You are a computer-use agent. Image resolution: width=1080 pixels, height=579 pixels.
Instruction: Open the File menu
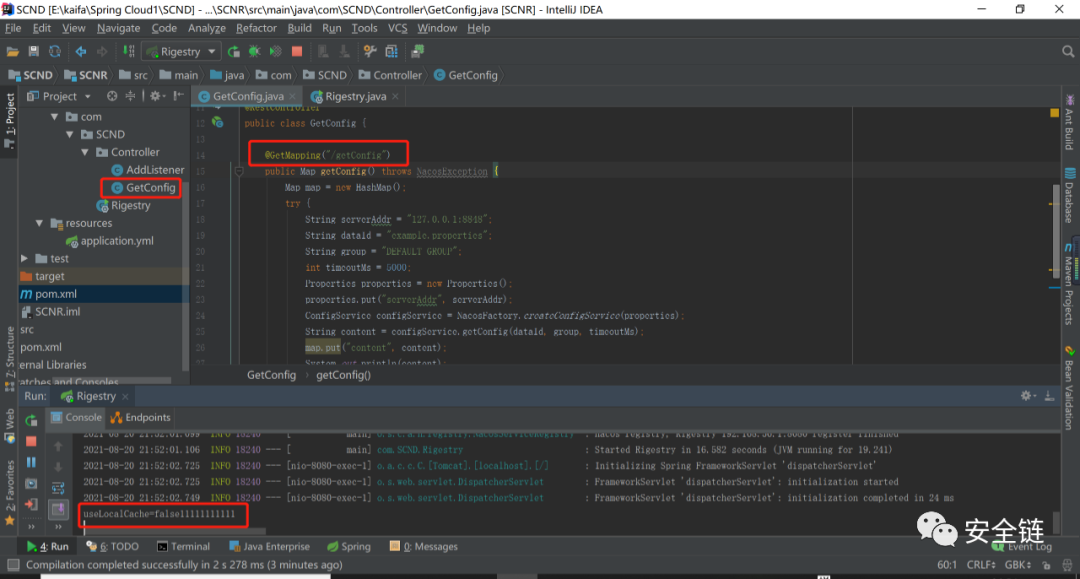[x=13, y=28]
